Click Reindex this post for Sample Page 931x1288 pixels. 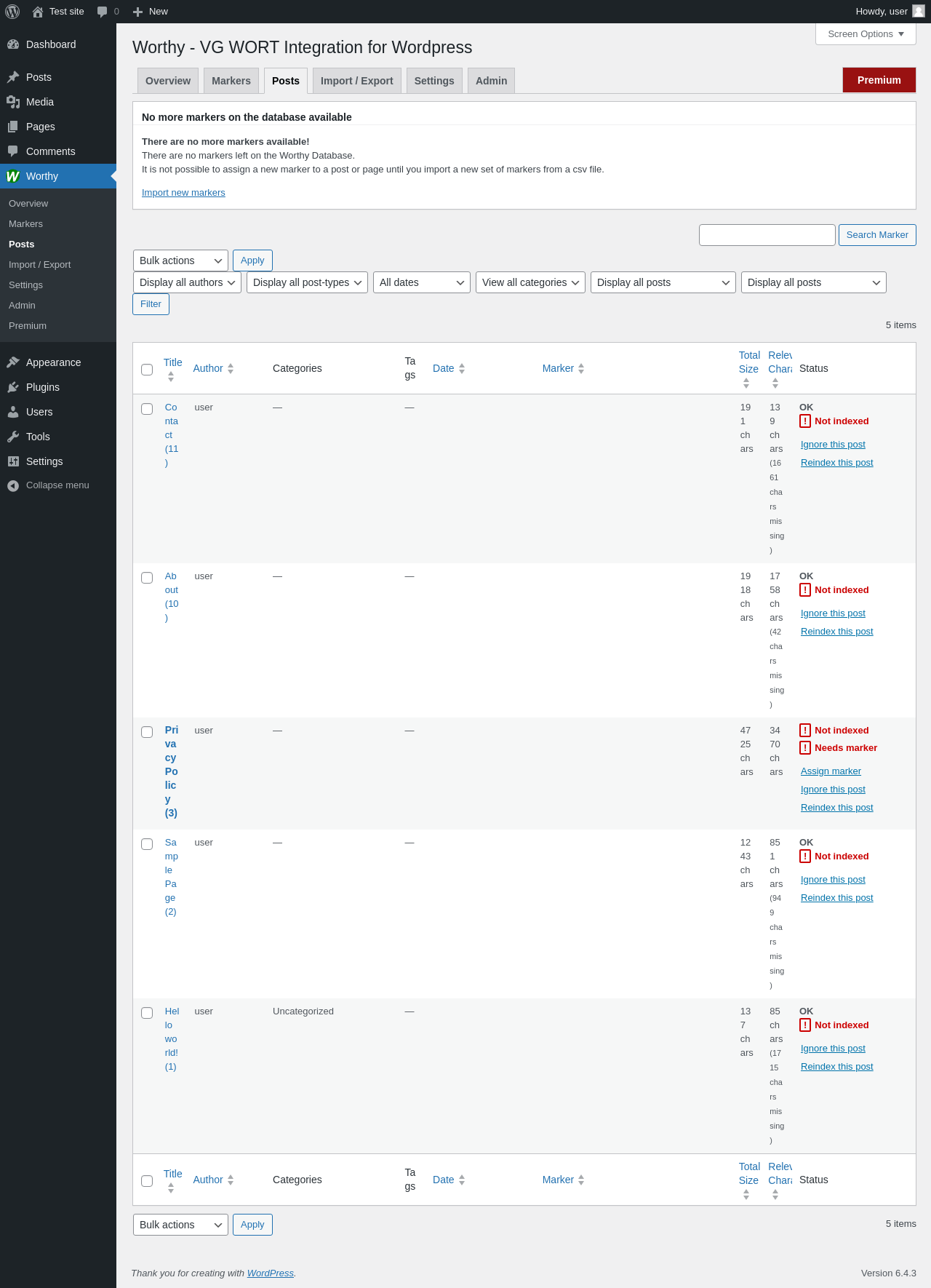click(837, 898)
